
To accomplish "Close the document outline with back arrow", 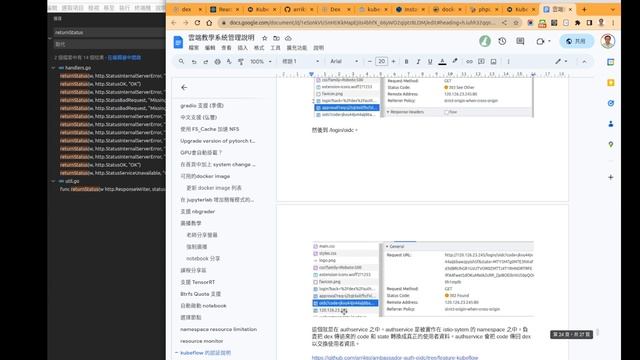I will (184, 87).
